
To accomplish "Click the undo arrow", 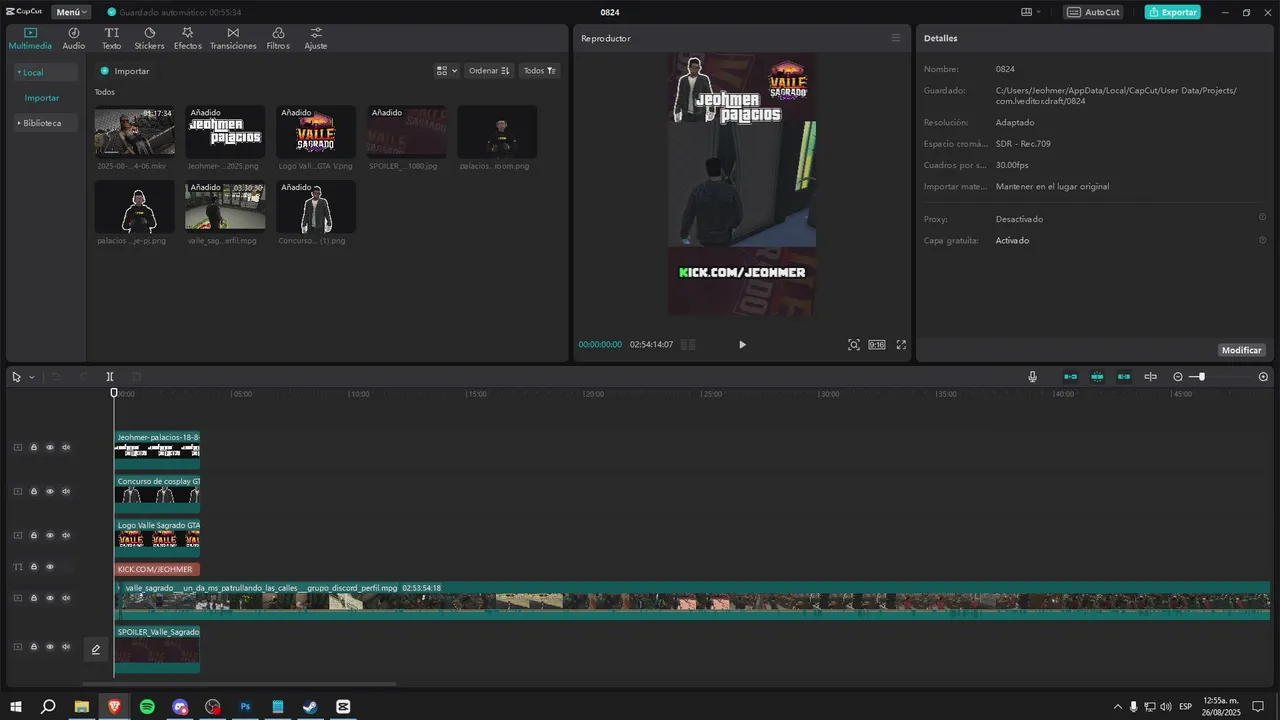I will tap(56, 377).
